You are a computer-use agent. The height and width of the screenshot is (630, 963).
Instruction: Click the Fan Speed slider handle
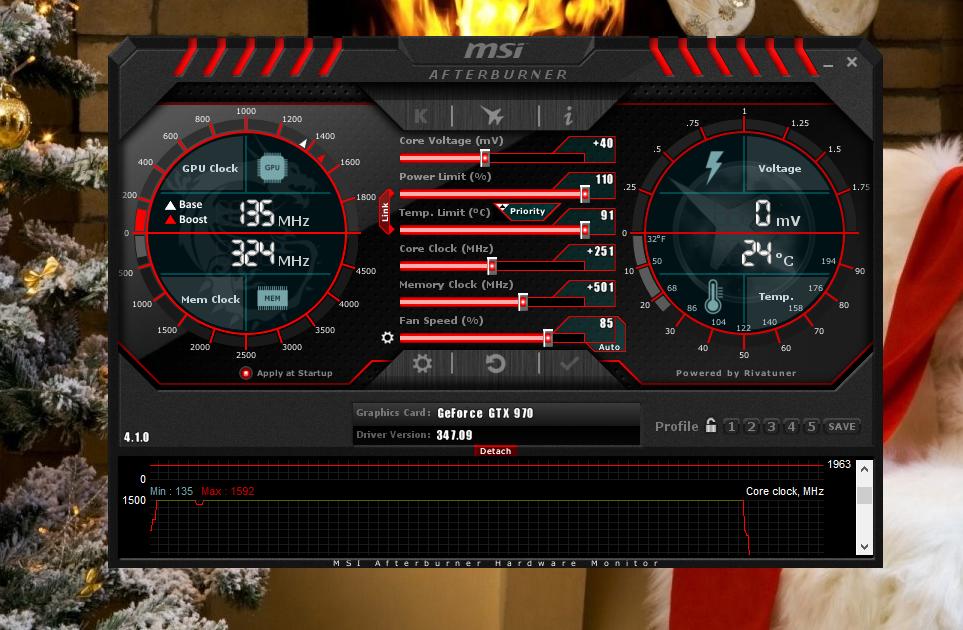(548, 338)
